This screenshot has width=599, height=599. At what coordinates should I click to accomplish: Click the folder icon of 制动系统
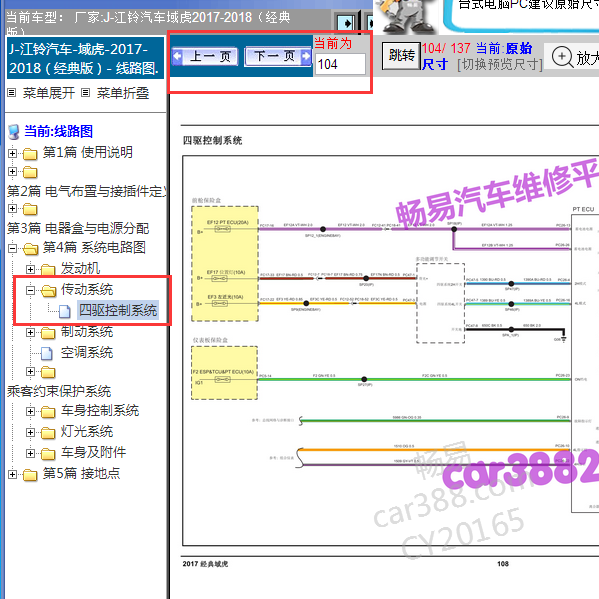click(48, 333)
